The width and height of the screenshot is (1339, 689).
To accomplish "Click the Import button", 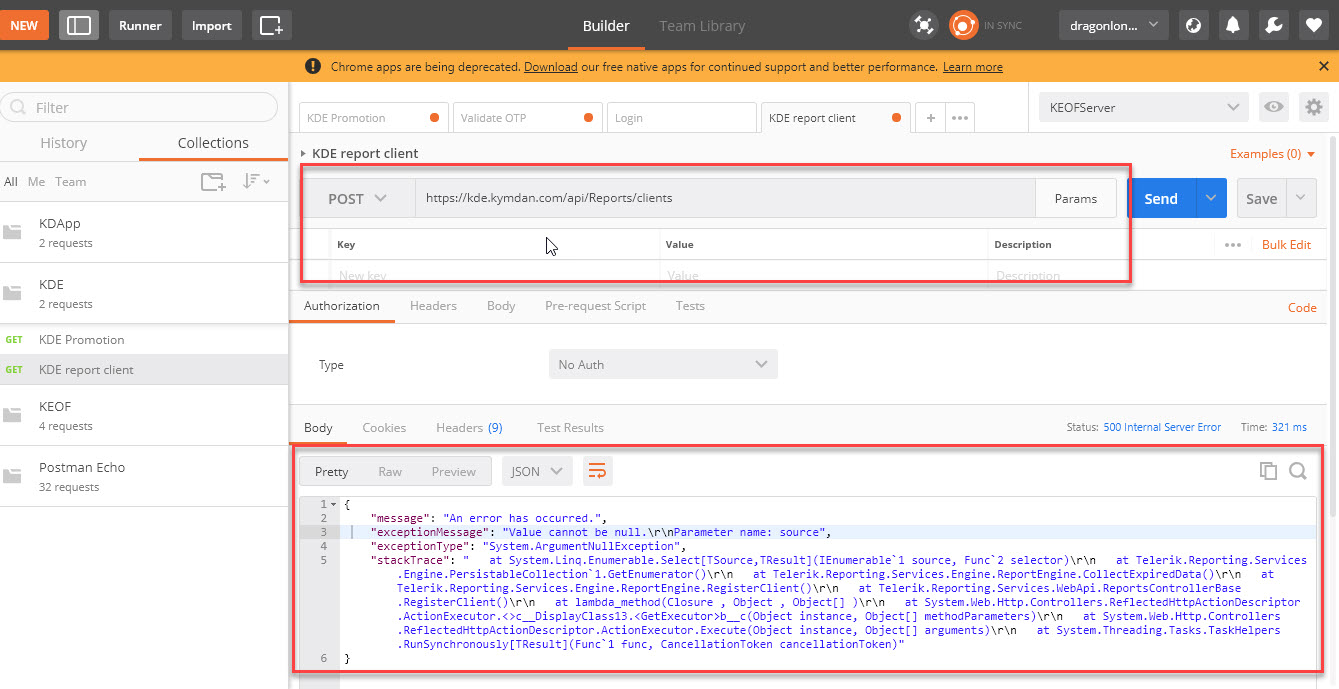I will pyautogui.click(x=211, y=25).
